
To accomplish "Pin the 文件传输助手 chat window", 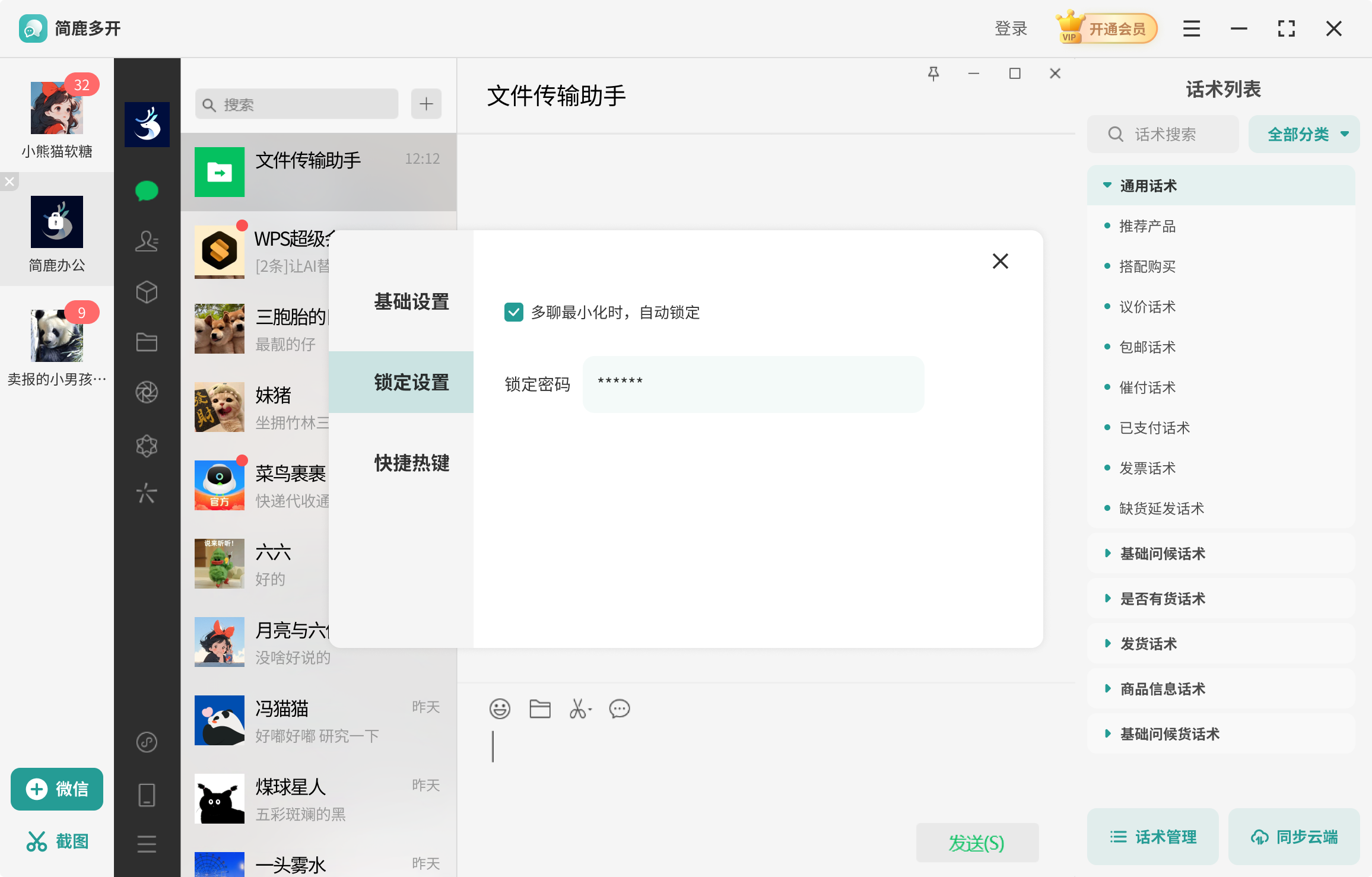I will tap(933, 72).
